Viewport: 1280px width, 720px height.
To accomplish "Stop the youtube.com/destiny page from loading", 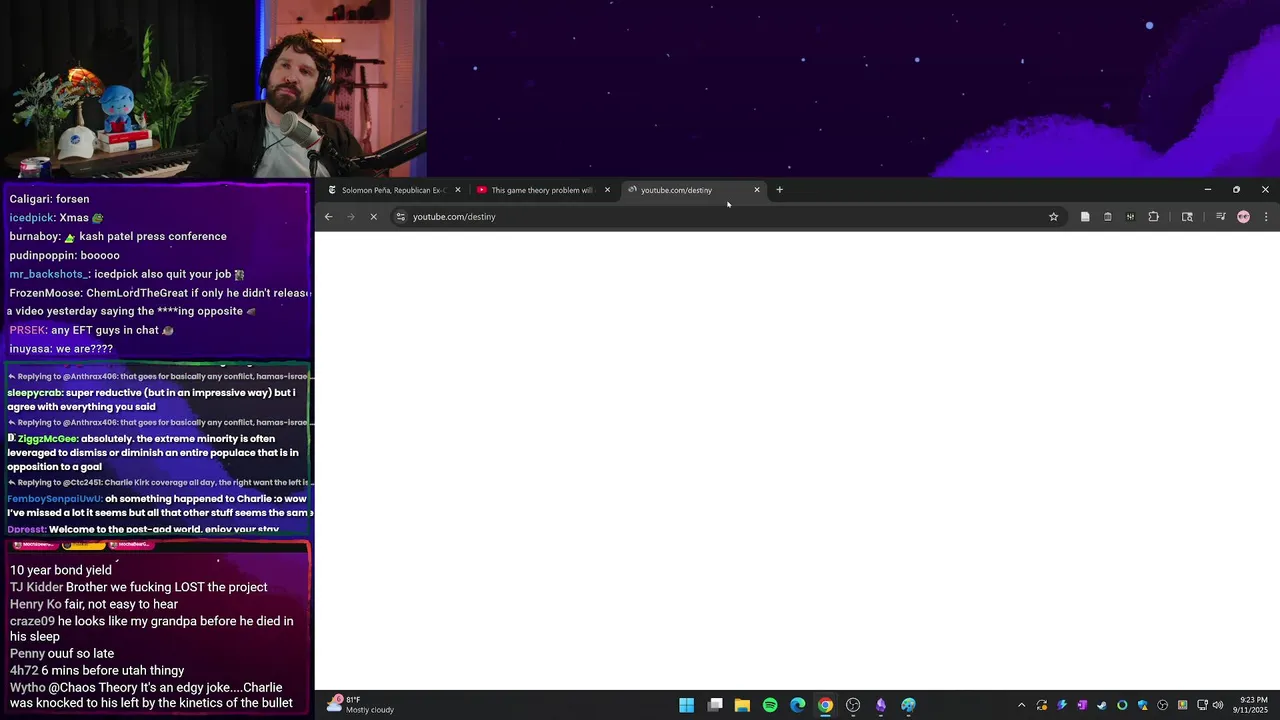I will [x=373, y=217].
